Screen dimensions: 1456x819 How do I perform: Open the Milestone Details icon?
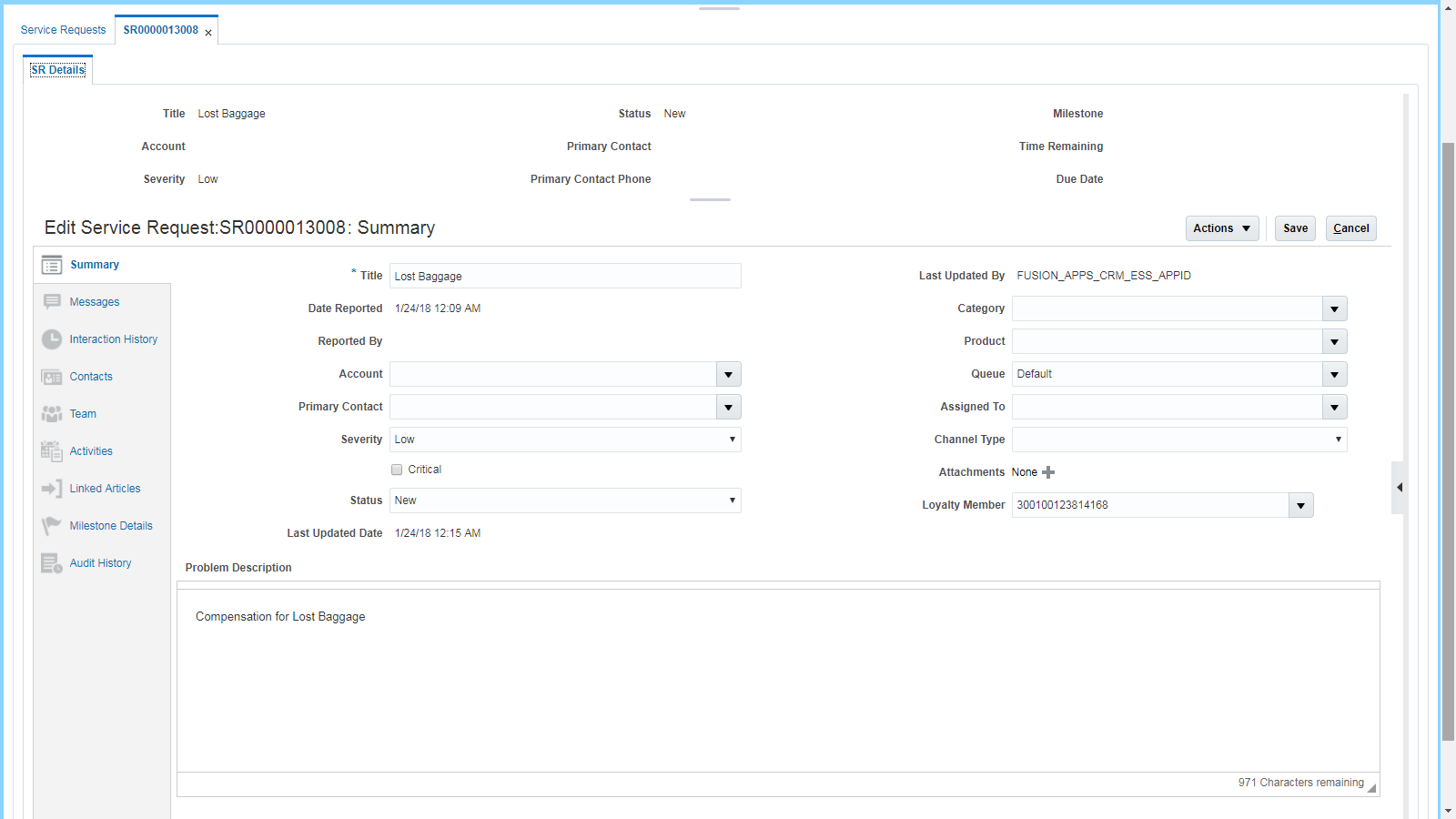[52, 525]
